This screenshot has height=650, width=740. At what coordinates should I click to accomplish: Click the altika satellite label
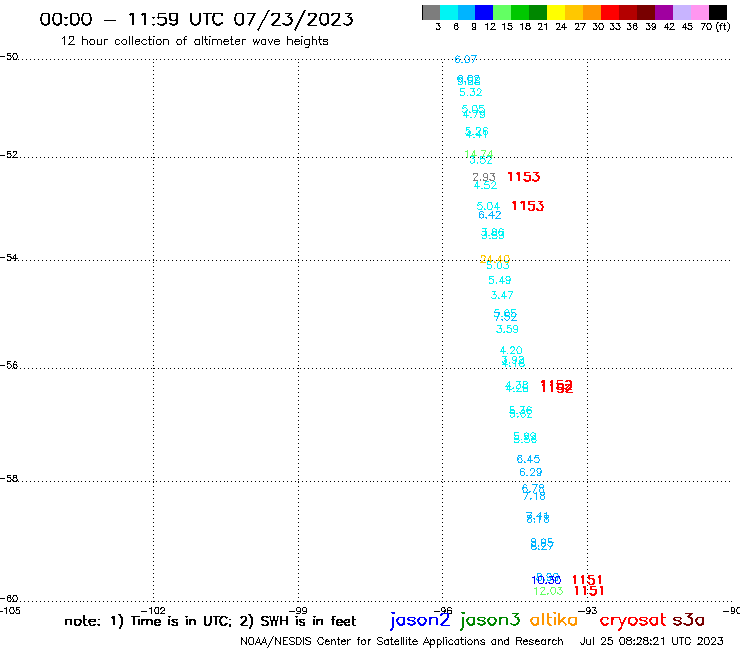tap(554, 620)
